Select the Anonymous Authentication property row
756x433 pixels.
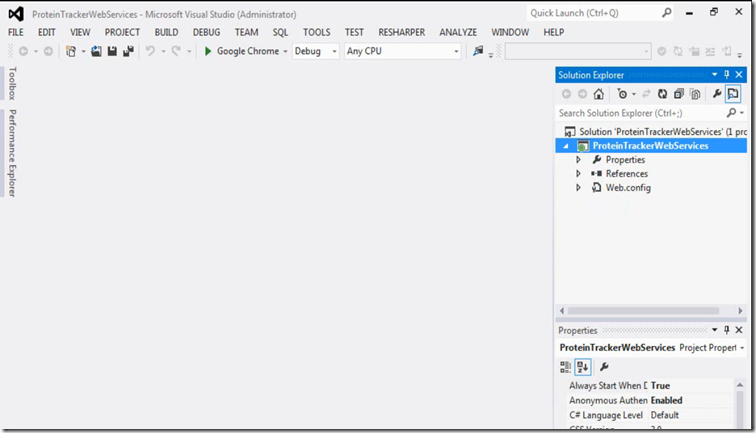click(x=650, y=400)
